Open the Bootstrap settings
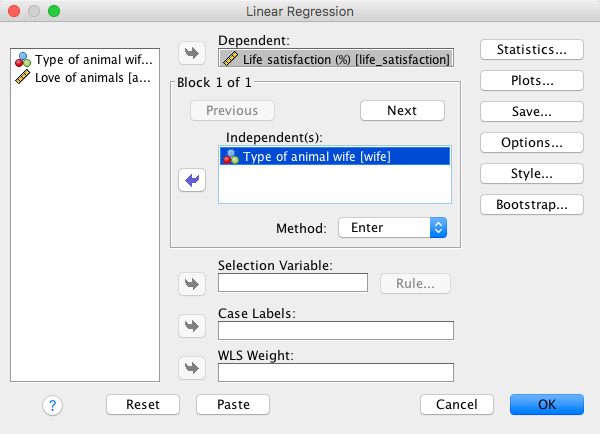The image size is (600, 434). (x=532, y=204)
